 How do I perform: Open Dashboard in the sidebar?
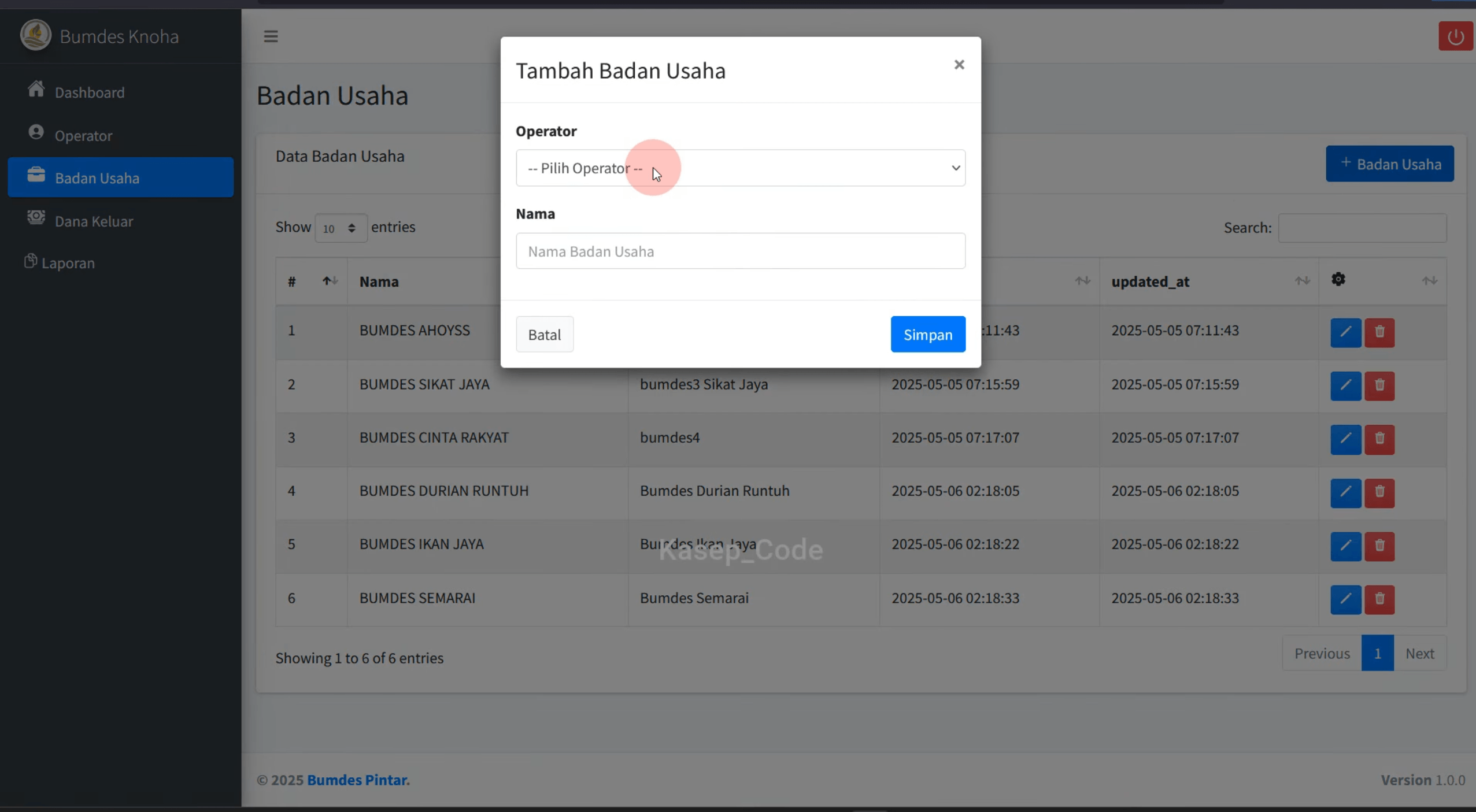pyautogui.click(x=120, y=92)
